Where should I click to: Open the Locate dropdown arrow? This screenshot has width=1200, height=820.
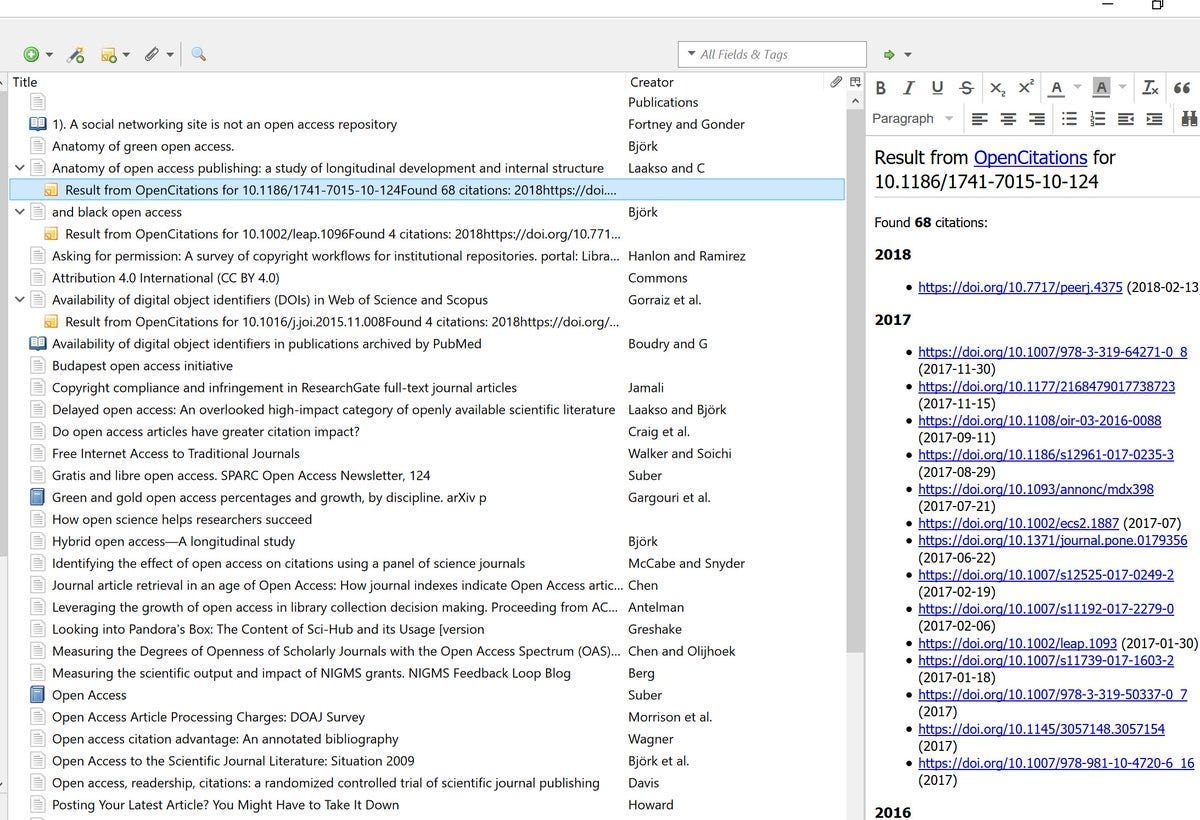pos(908,56)
